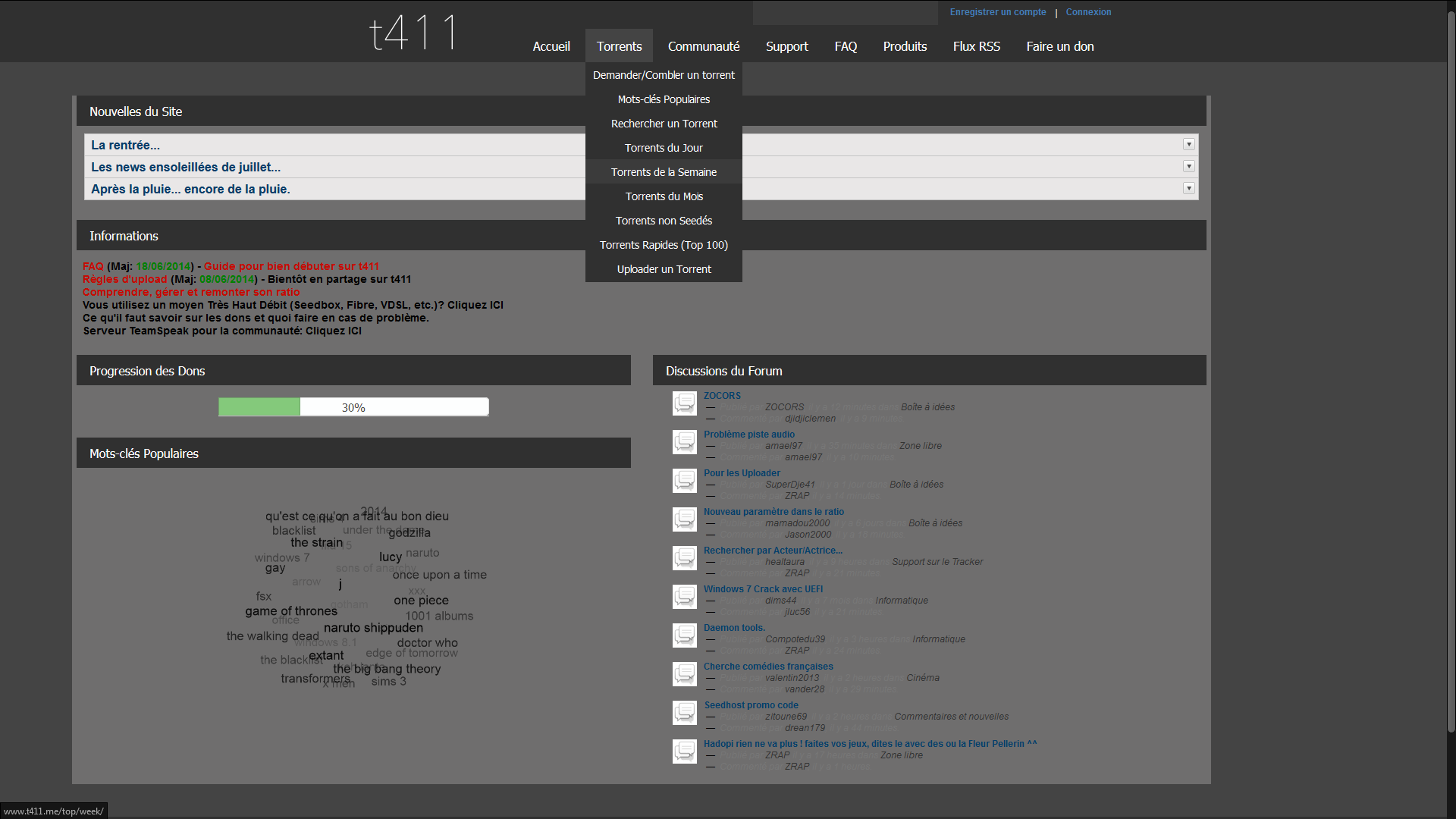1456x819 pixels.
Task: Click the donation progress bar at 30%
Action: (x=353, y=407)
